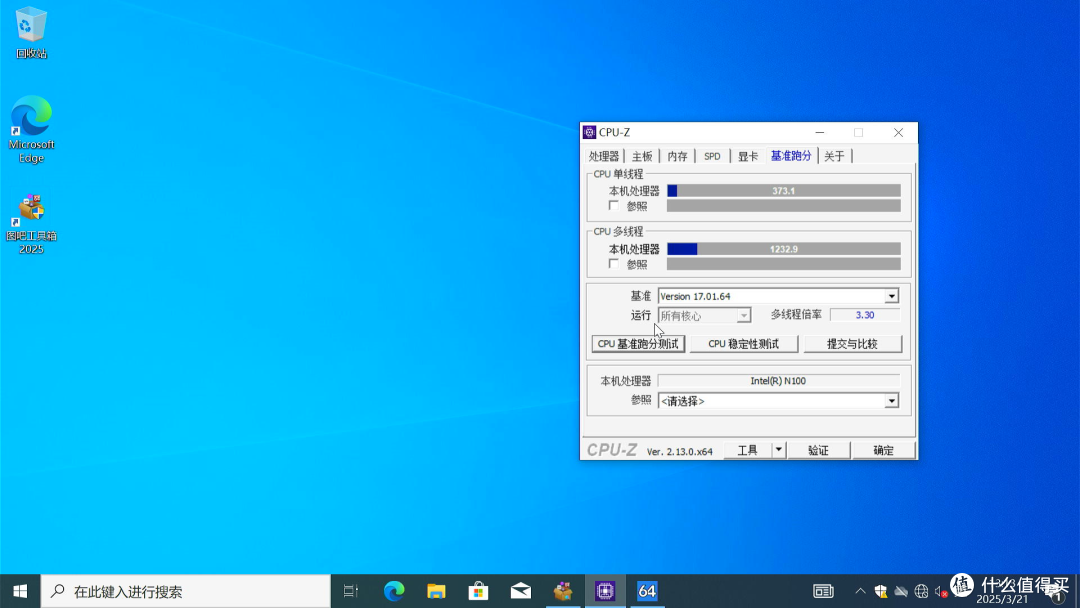Enable 参照 checkbox under CPU 单线程
Image resolution: width=1080 pixels, height=608 pixels.
[614, 206]
